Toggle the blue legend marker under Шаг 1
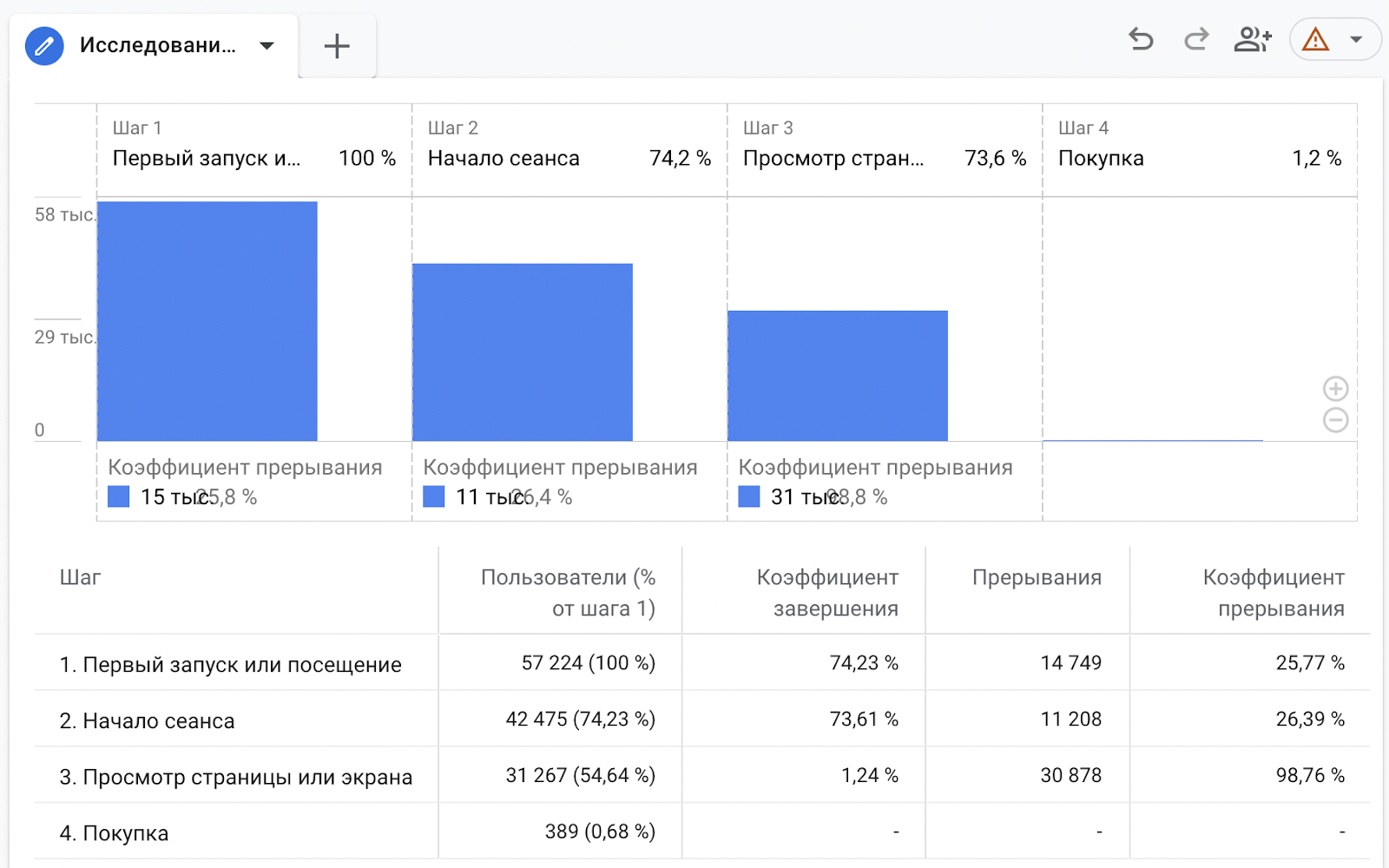 tap(117, 496)
